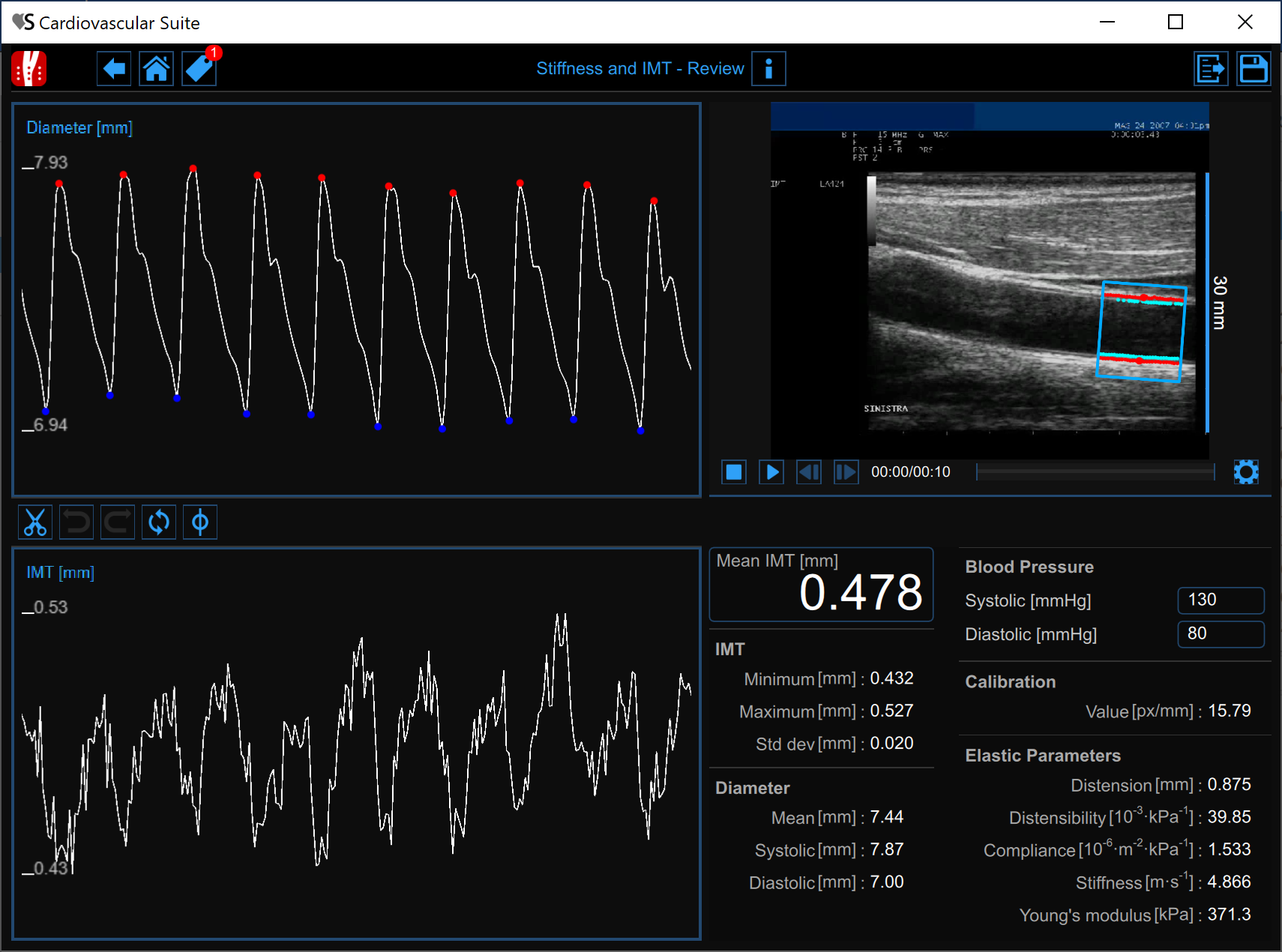Viewport: 1282px width, 952px height.
Task: Open the info button beside the review title
Action: [x=768, y=69]
